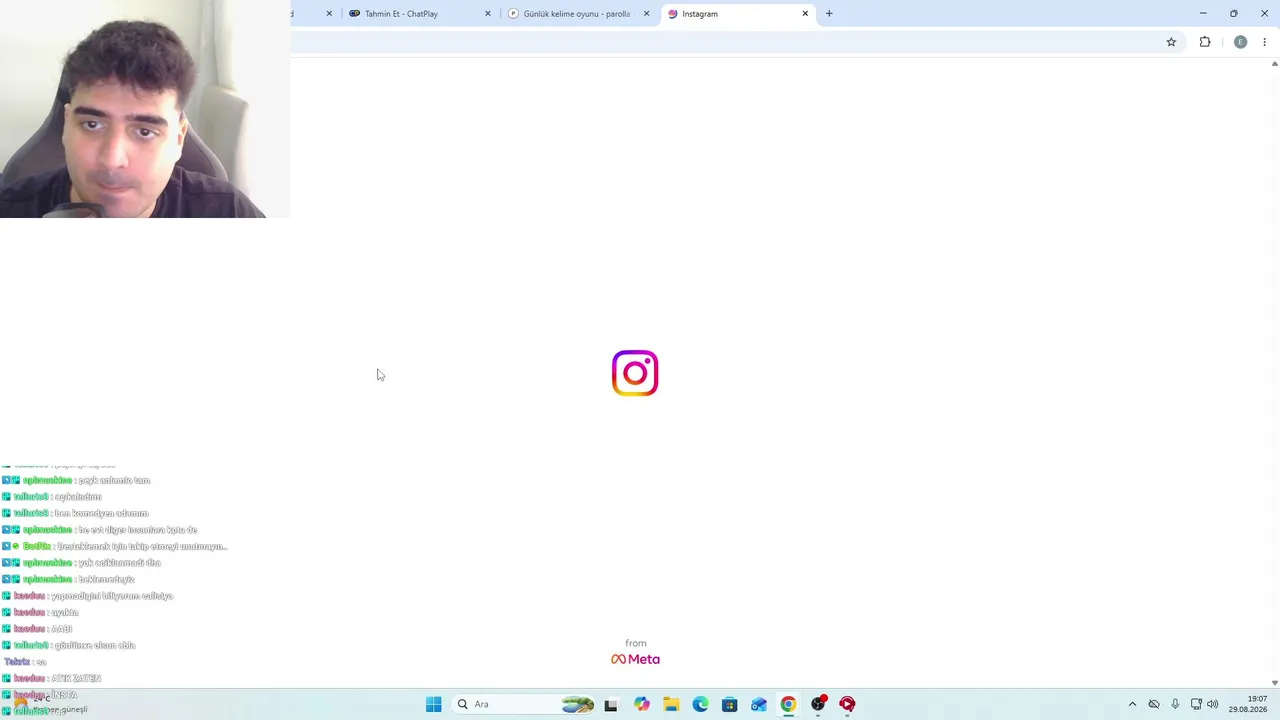1280x720 pixels.
Task: Click the microphone tray icon
Action: pos(1175,704)
